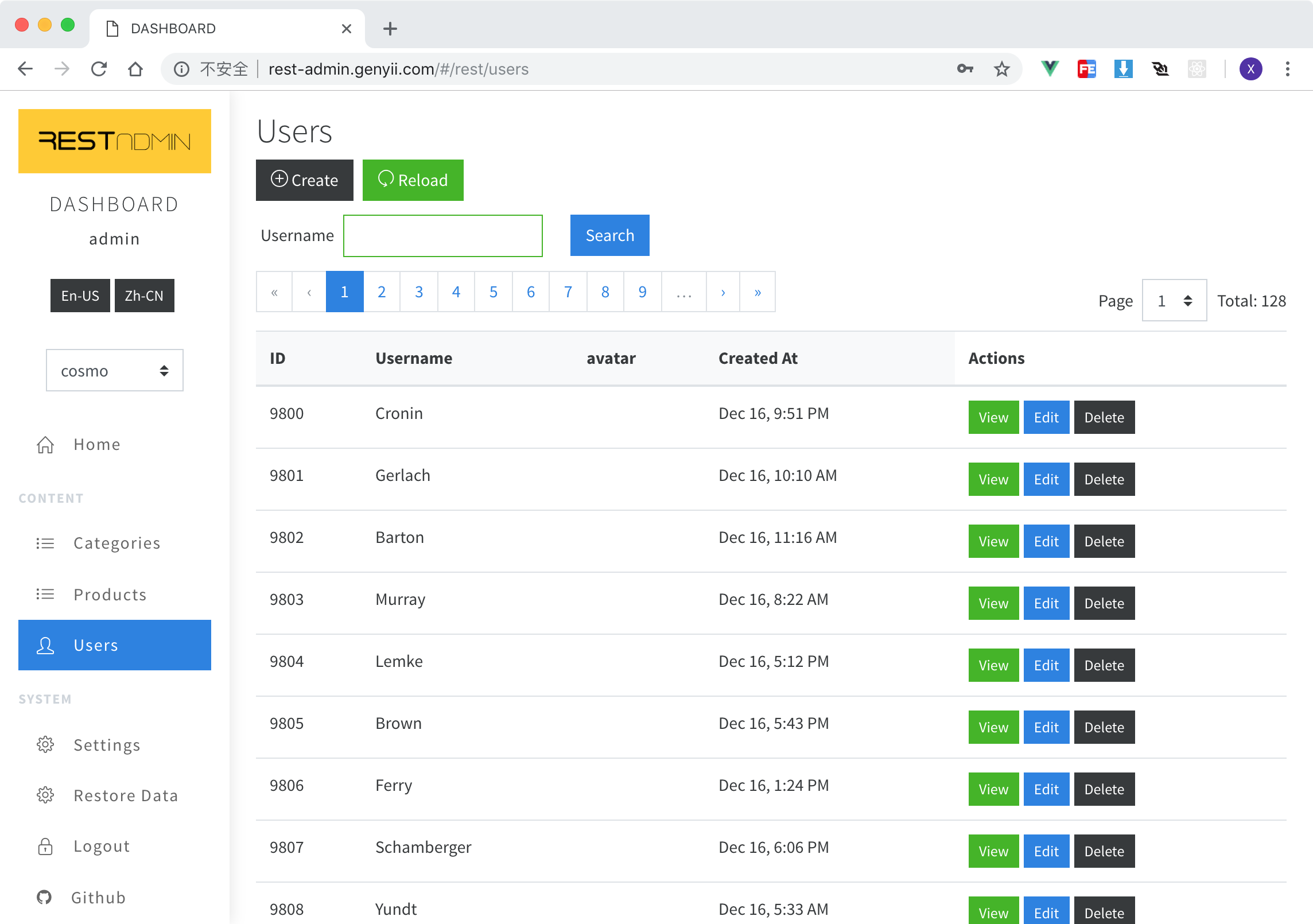Click the REST ADMIN logo
1313x924 pixels.
click(x=115, y=141)
